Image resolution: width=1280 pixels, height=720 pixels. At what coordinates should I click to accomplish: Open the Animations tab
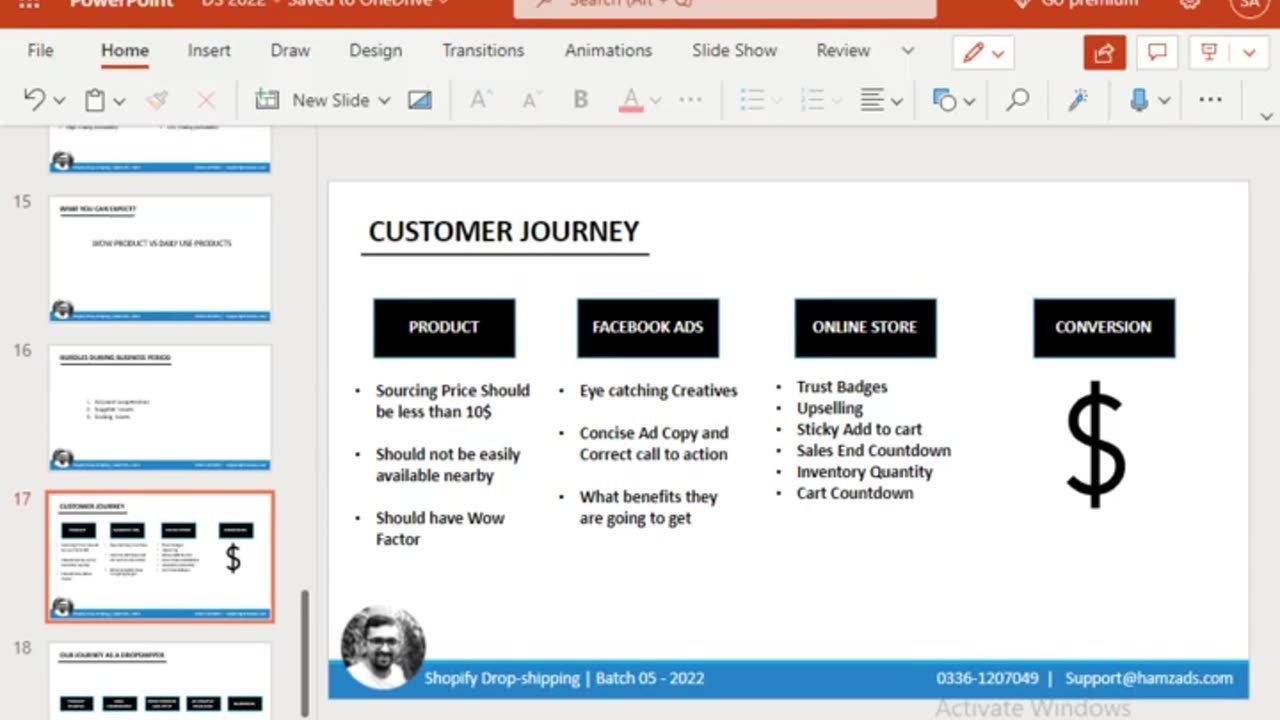point(608,50)
